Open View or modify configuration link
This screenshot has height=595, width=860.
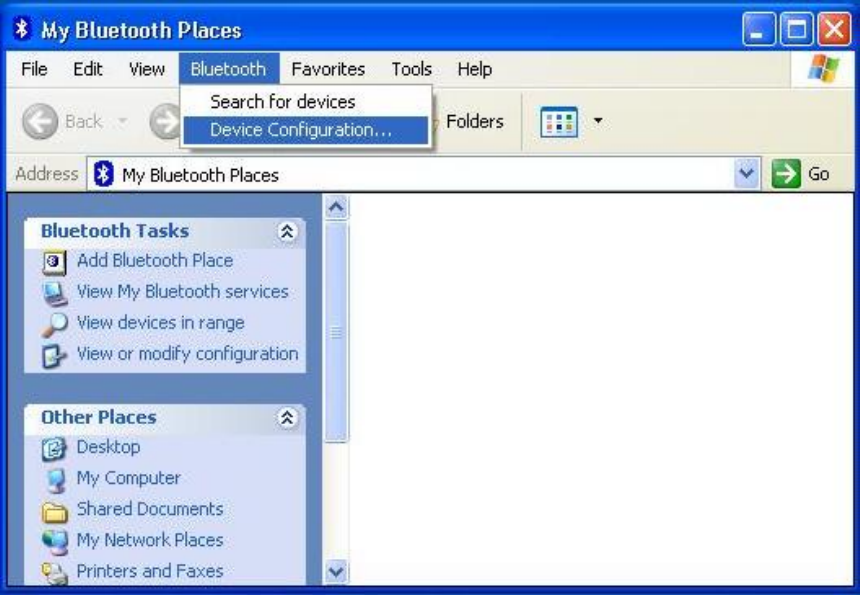[188, 354]
